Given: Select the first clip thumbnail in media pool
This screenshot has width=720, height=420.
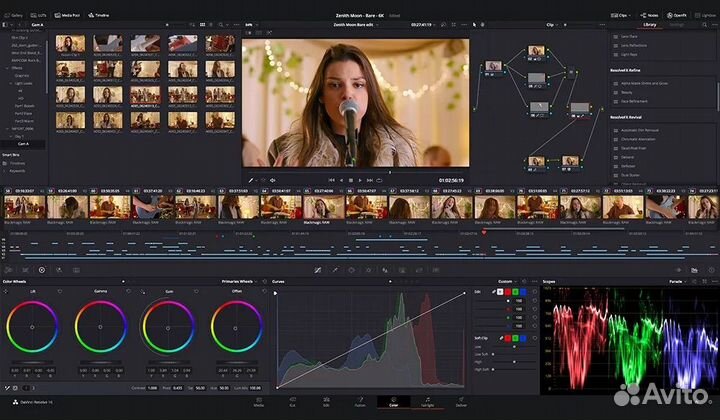Looking at the screenshot, I should (70, 43).
